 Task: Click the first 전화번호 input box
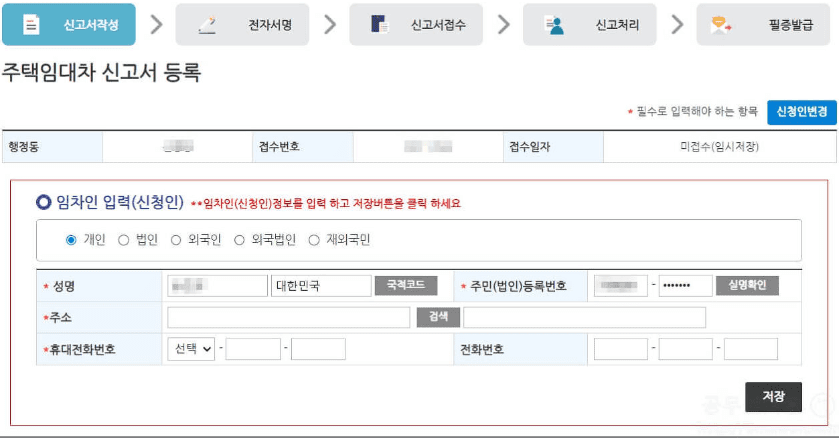[621, 349]
